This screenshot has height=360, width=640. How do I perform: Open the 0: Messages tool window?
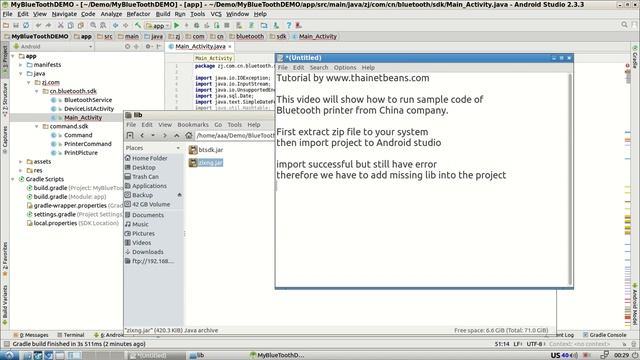[x=31, y=335]
